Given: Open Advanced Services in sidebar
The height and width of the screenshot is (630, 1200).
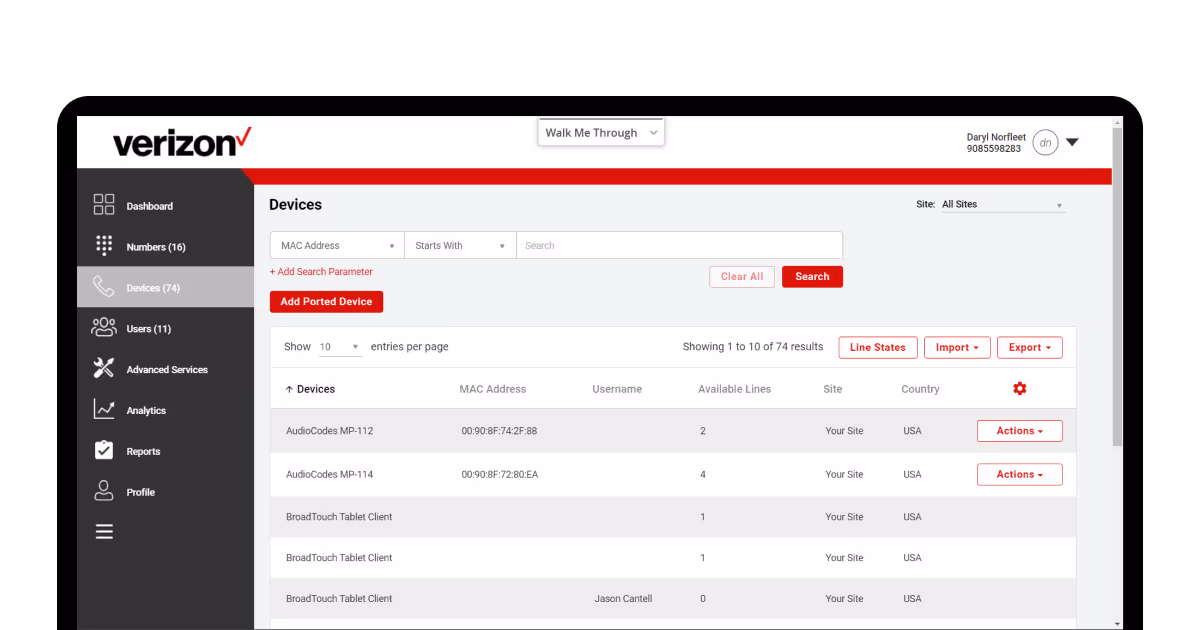Looking at the screenshot, I should click(165, 369).
